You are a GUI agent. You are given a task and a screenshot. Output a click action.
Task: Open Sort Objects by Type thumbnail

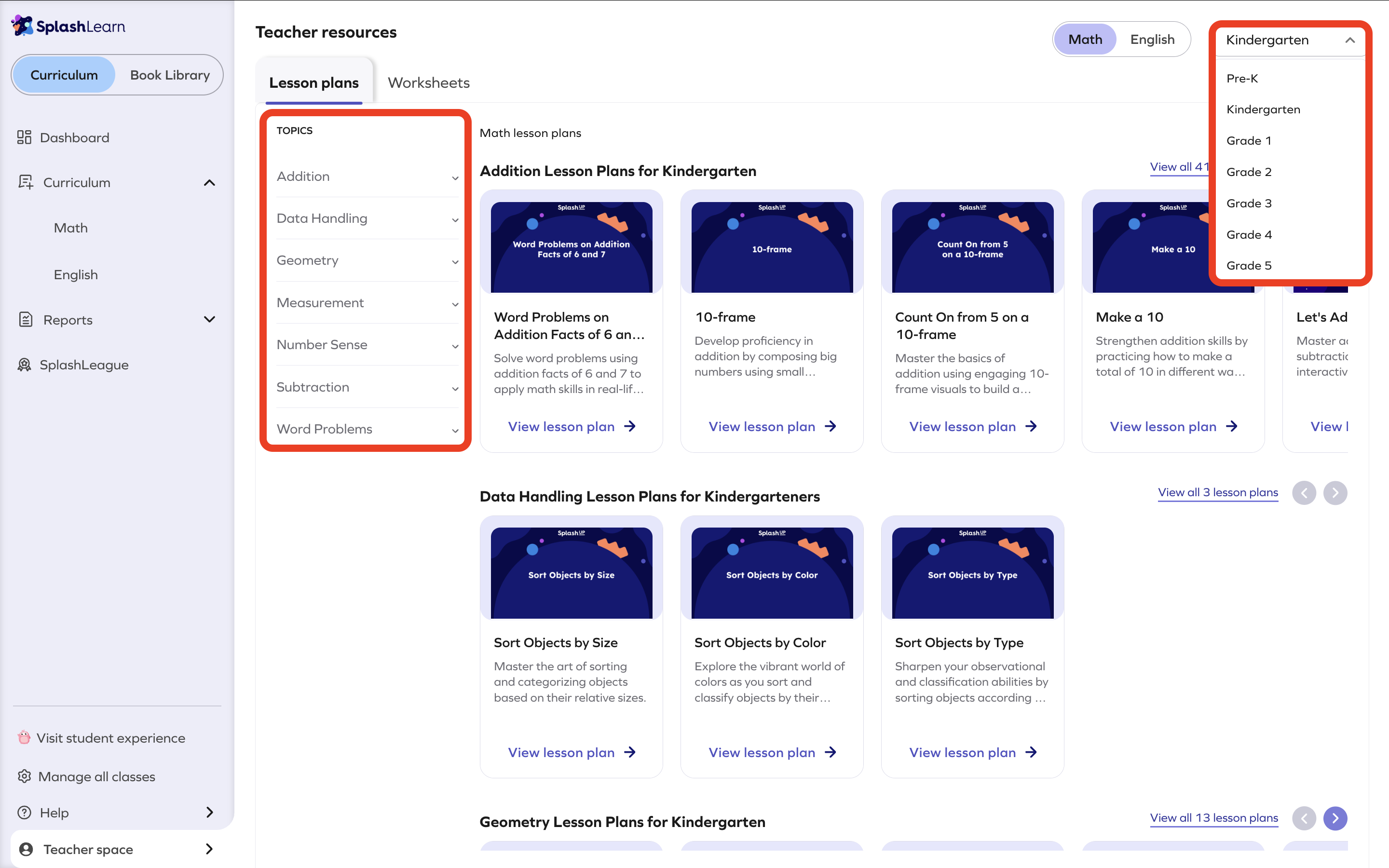click(x=972, y=572)
